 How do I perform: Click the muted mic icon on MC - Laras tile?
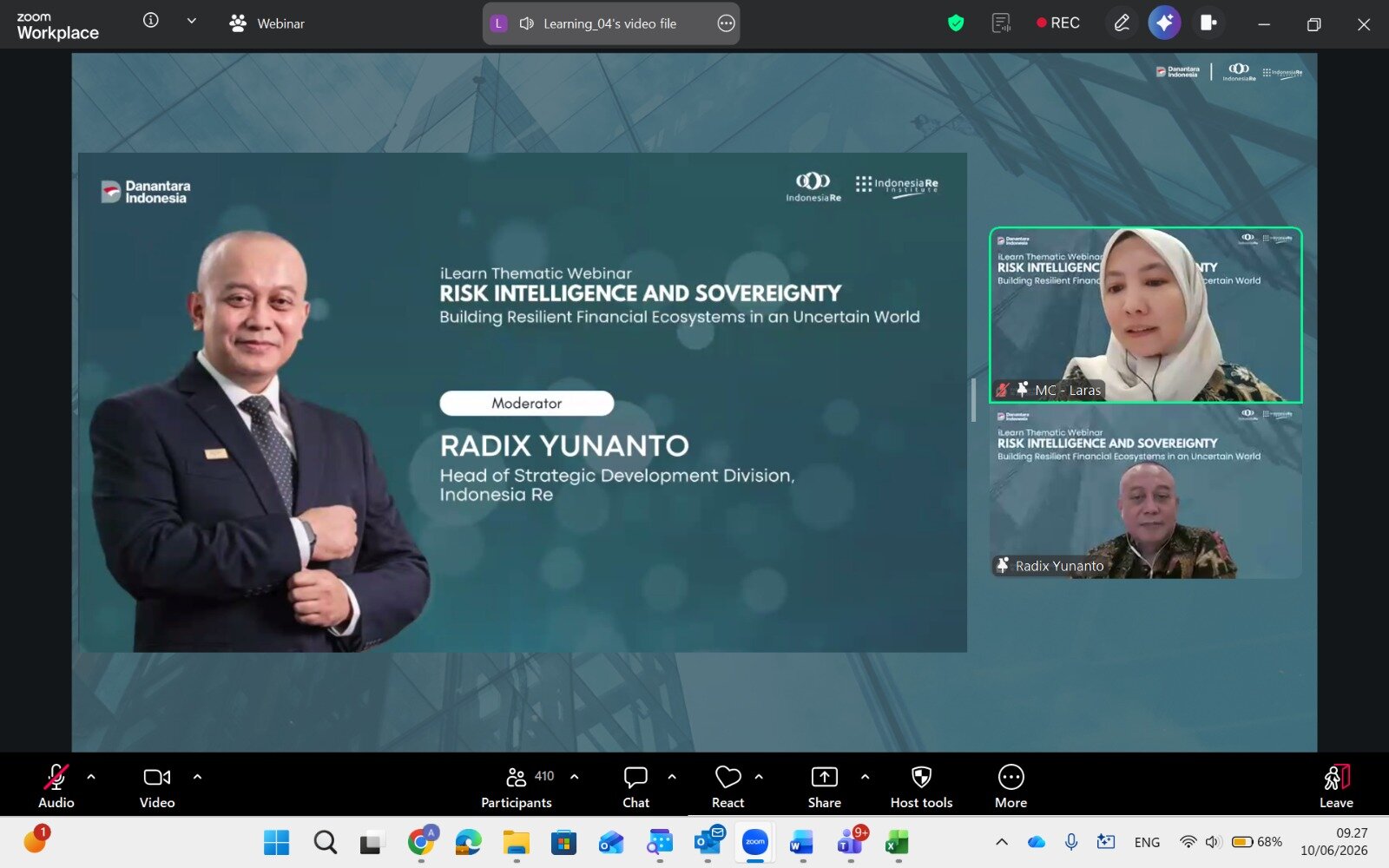coord(1003,390)
